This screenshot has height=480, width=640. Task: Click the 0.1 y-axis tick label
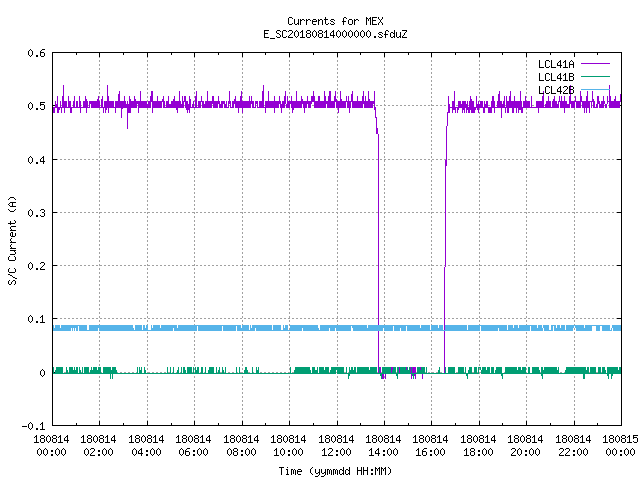point(36,319)
